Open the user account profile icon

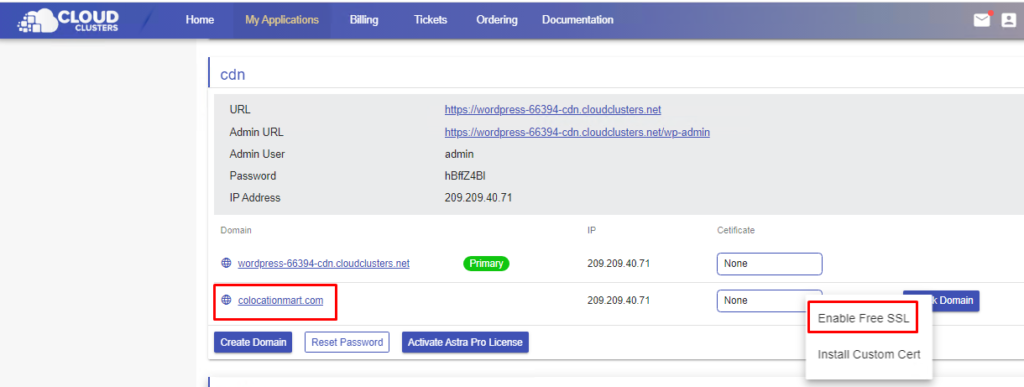[x=1009, y=20]
